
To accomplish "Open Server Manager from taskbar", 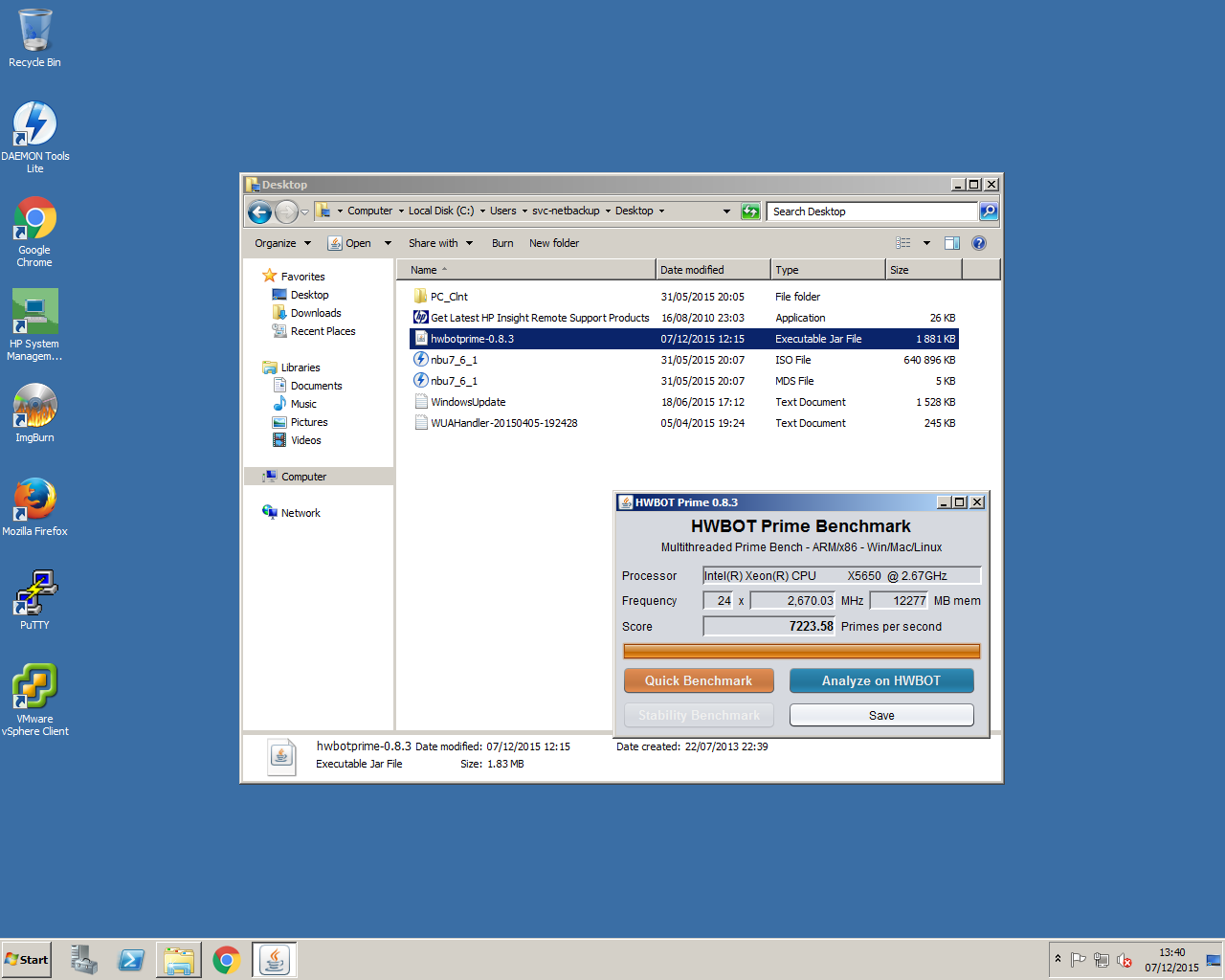I will (x=83, y=960).
